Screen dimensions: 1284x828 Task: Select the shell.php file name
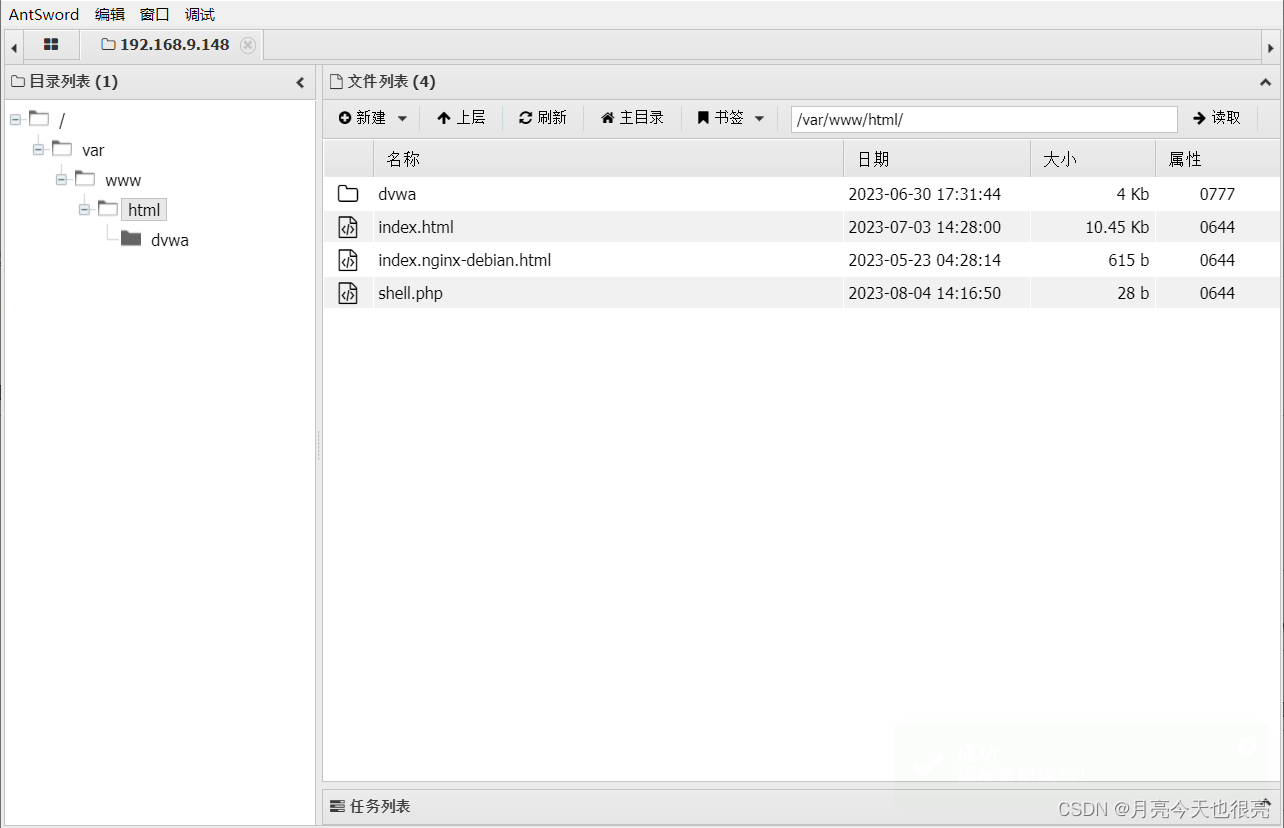(x=410, y=293)
